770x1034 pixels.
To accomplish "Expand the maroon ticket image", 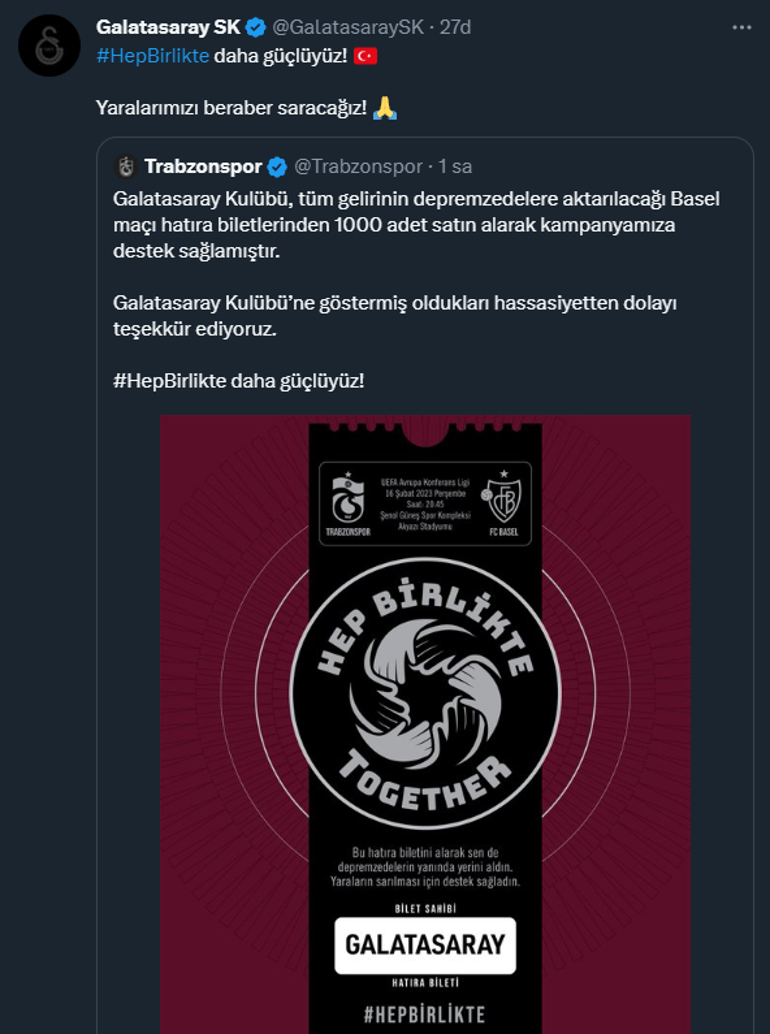I will pyautogui.click(x=425, y=724).
